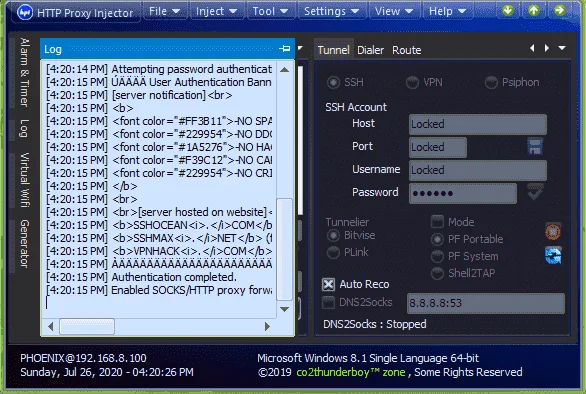
Task: Click the Log scroll up arrow
Action: pyautogui.click(x=284, y=70)
